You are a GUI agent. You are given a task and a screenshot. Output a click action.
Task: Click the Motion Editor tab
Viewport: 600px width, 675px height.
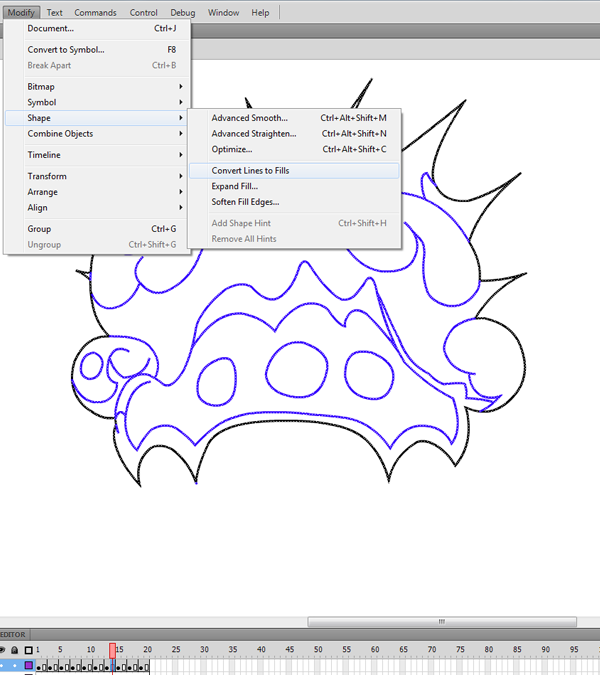[x=13, y=635]
